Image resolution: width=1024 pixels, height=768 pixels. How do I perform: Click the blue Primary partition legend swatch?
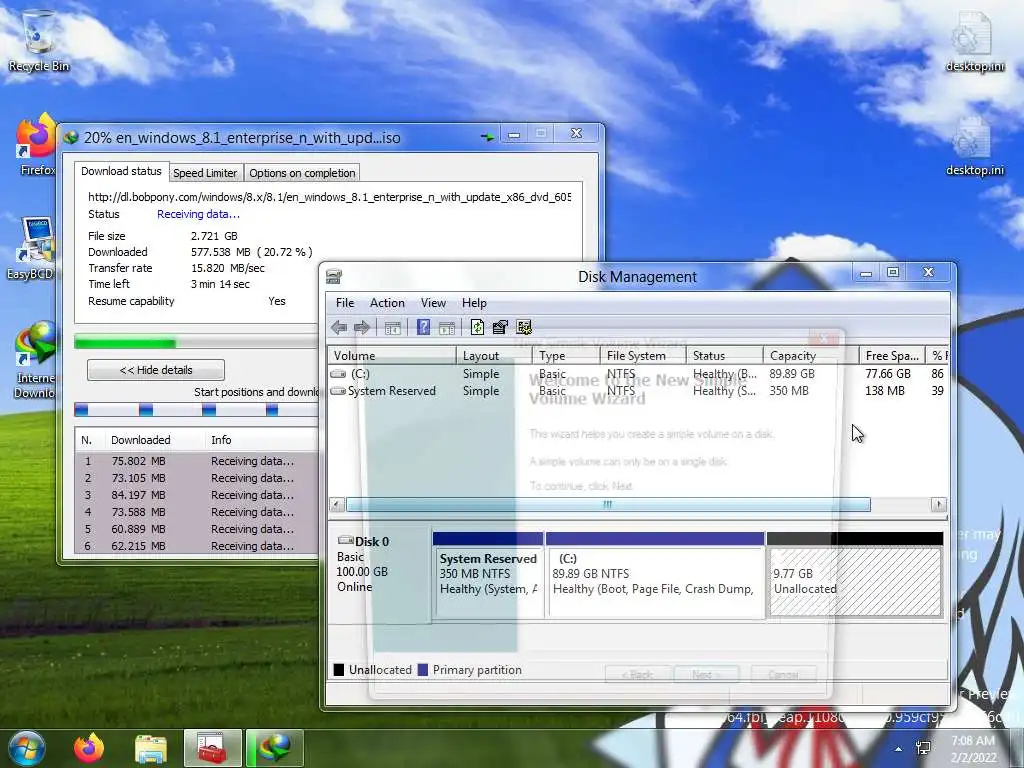point(423,670)
